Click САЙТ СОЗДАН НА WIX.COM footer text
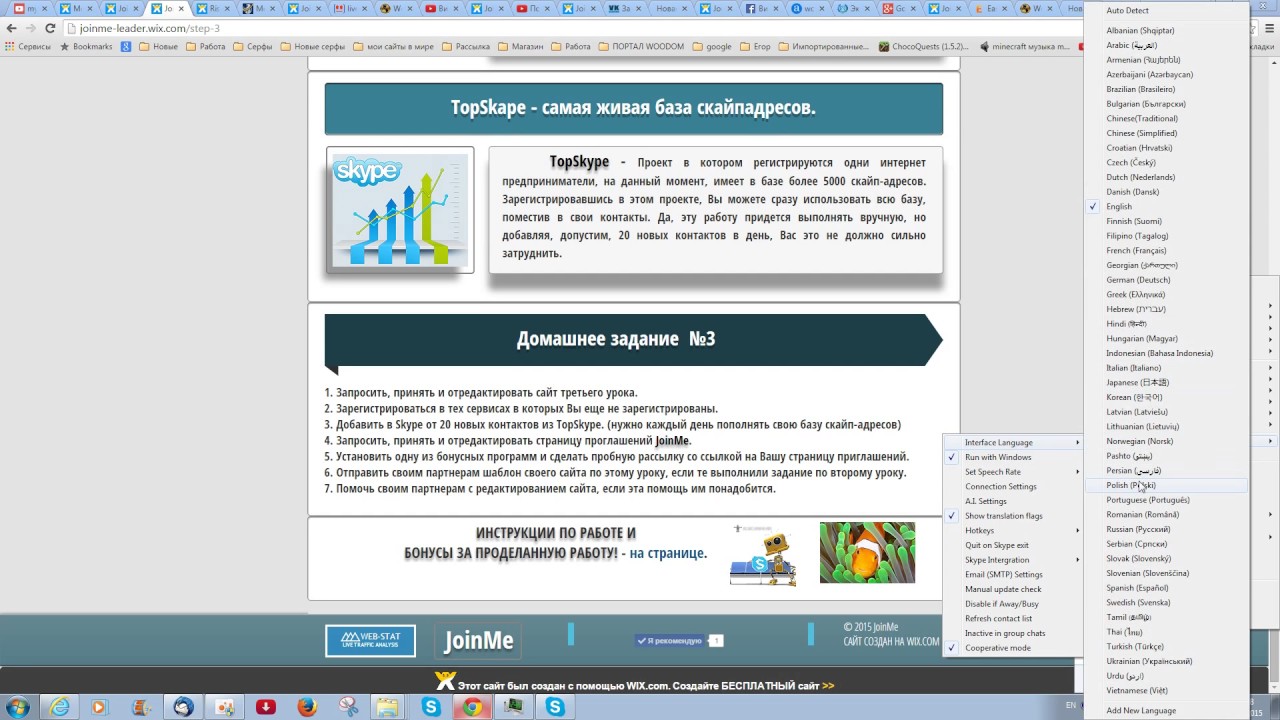The height and width of the screenshot is (720, 1280). [891, 642]
